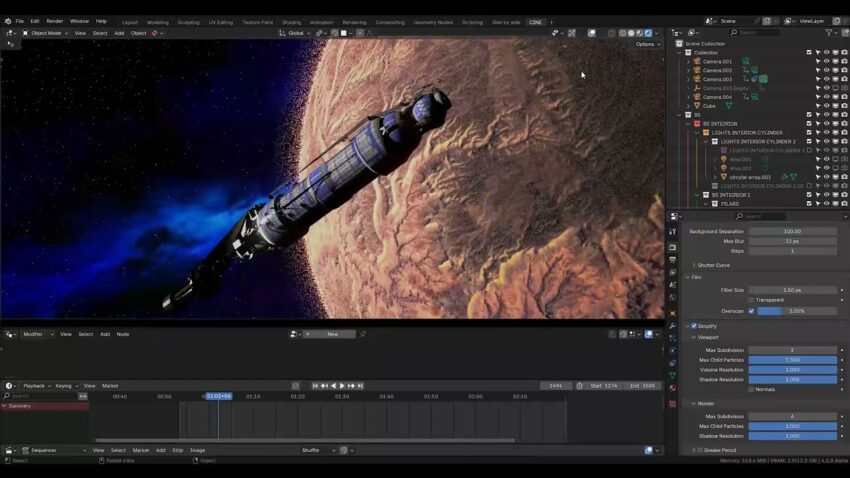Switch to the Compositing workspace tab
Image resolution: width=850 pixels, height=478 pixels.
pyautogui.click(x=390, y=22)
